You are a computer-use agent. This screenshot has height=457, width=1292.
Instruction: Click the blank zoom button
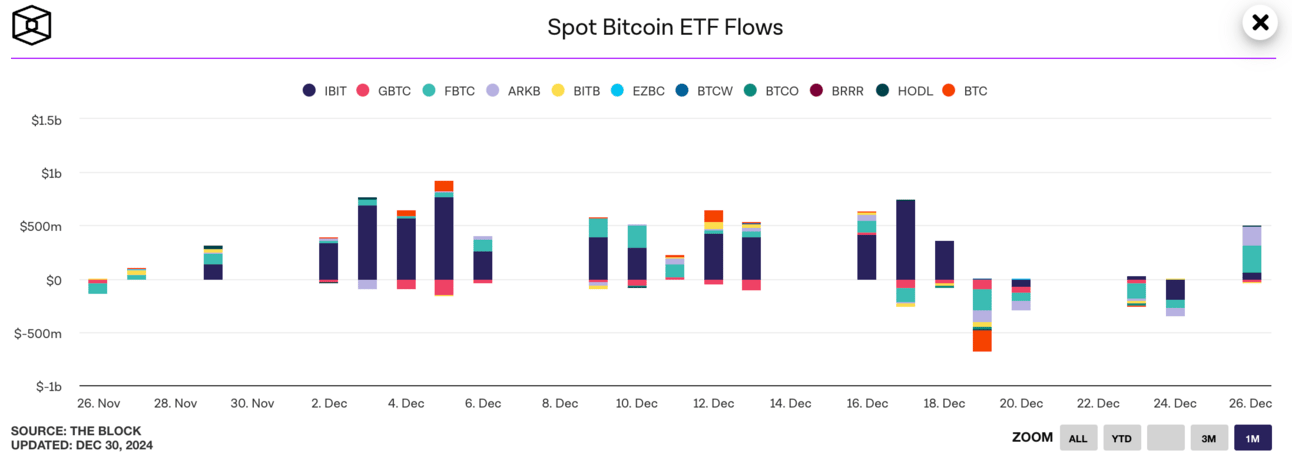[1166, 438]
